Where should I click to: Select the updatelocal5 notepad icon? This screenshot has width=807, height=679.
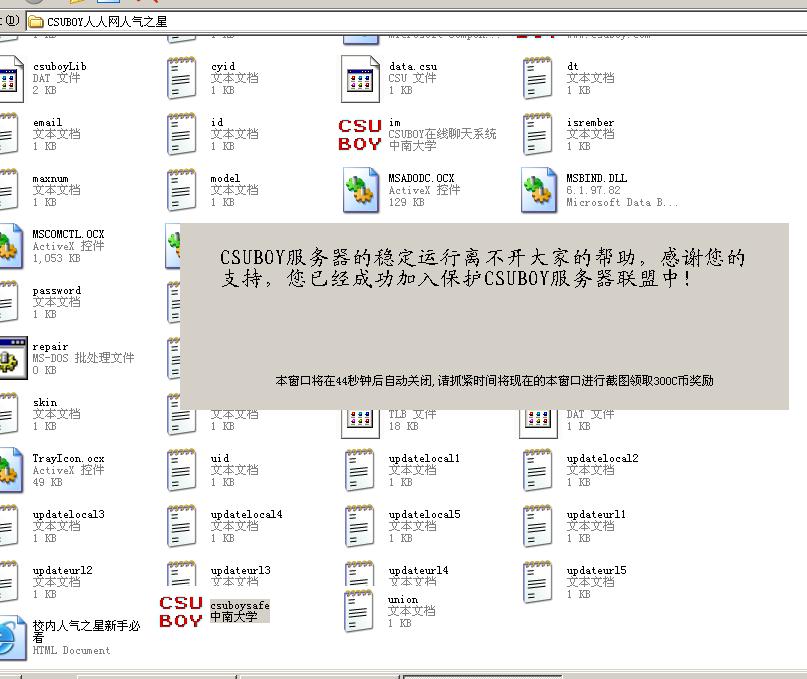(359, 526)
